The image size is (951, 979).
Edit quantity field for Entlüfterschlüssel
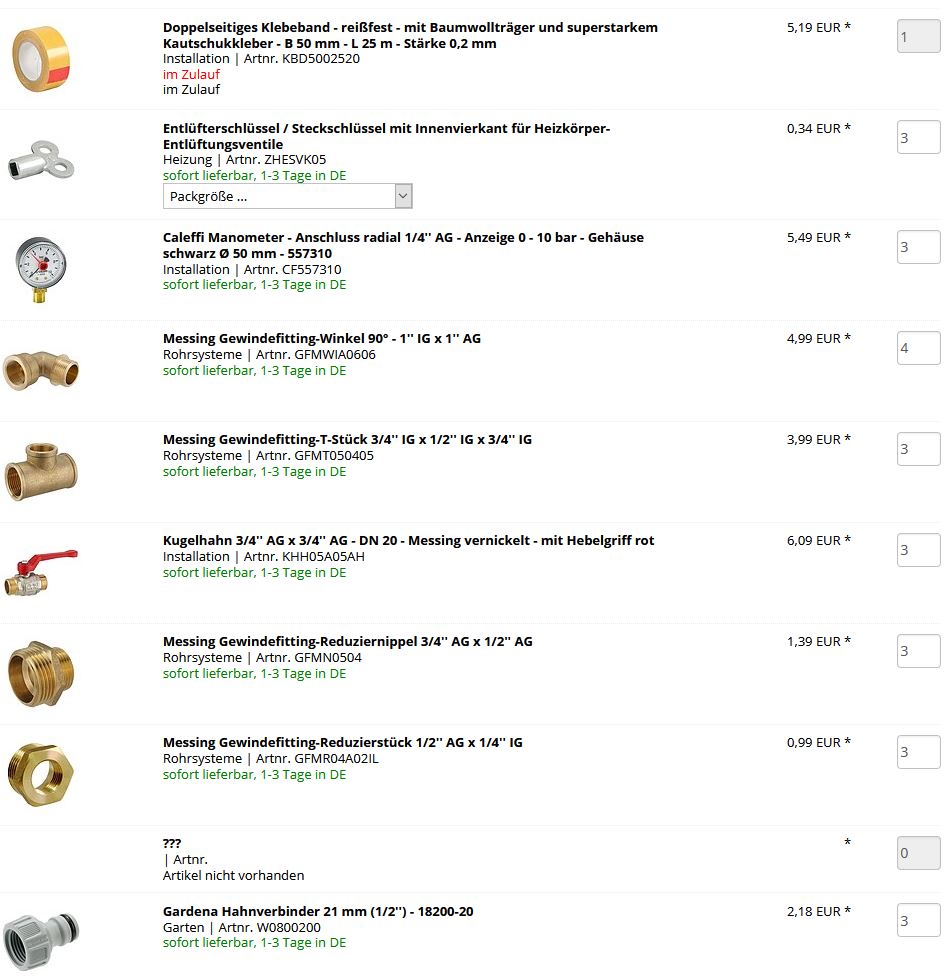[x=919, y=137]
